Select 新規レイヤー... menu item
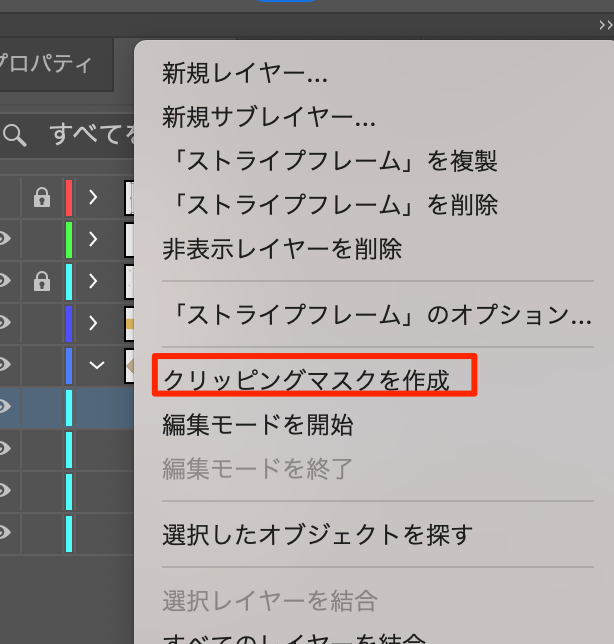The height and width of the screenshot is (644, 614). [245, 74]
